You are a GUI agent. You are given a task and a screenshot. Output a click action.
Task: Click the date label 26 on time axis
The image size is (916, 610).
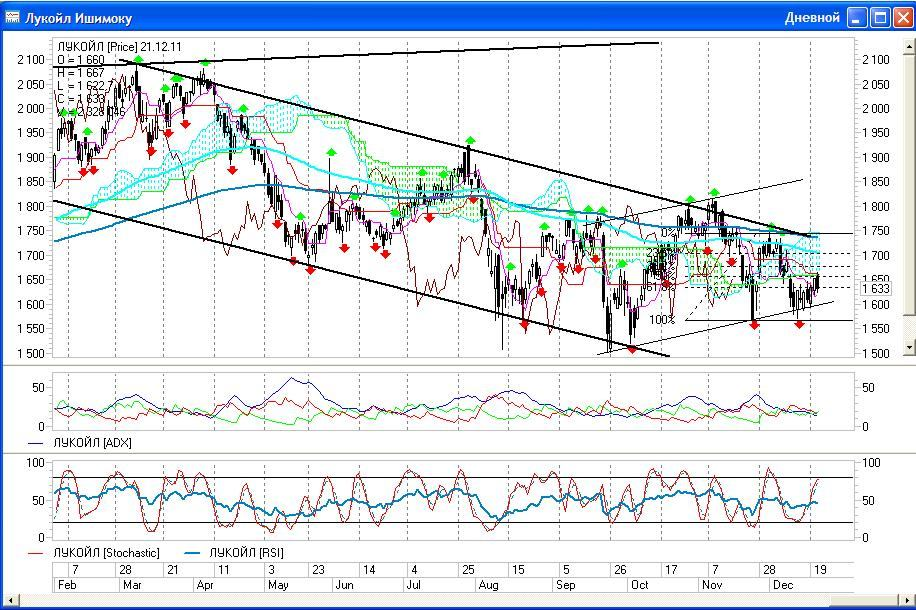tap(620, 570)
